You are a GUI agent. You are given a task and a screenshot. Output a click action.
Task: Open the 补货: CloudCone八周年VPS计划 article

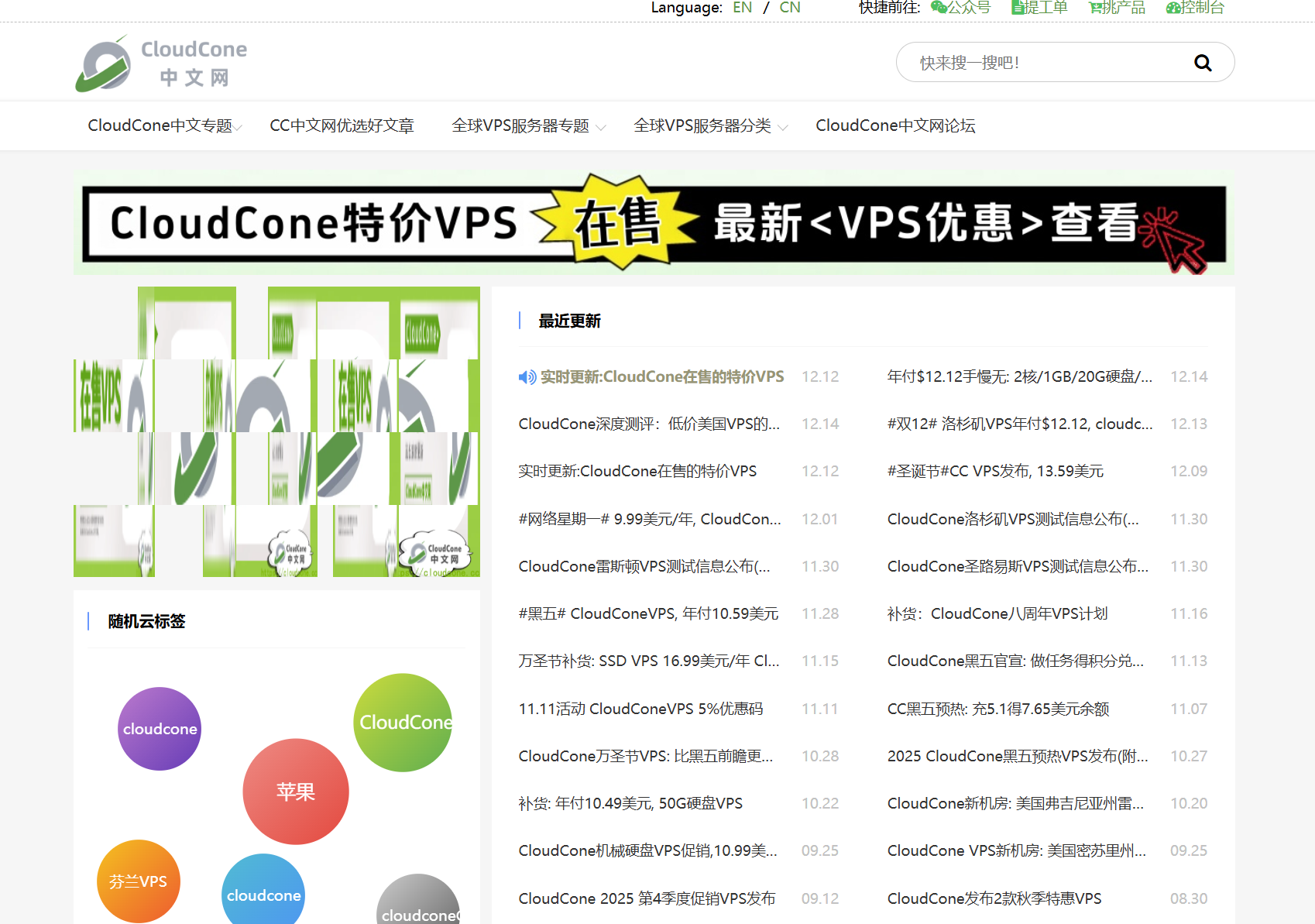997,614
